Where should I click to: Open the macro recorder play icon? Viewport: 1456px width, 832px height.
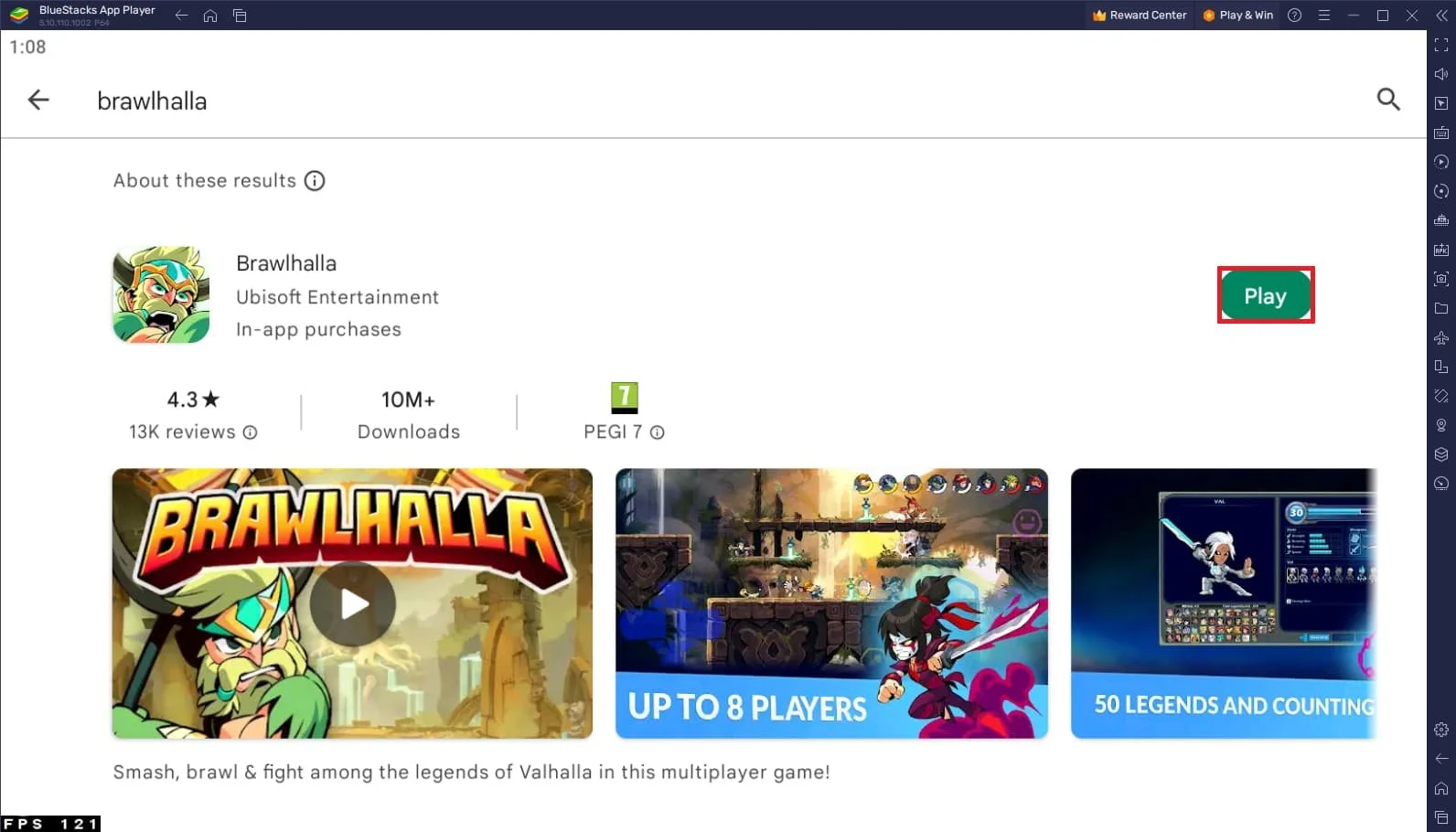pos(1441,162)
